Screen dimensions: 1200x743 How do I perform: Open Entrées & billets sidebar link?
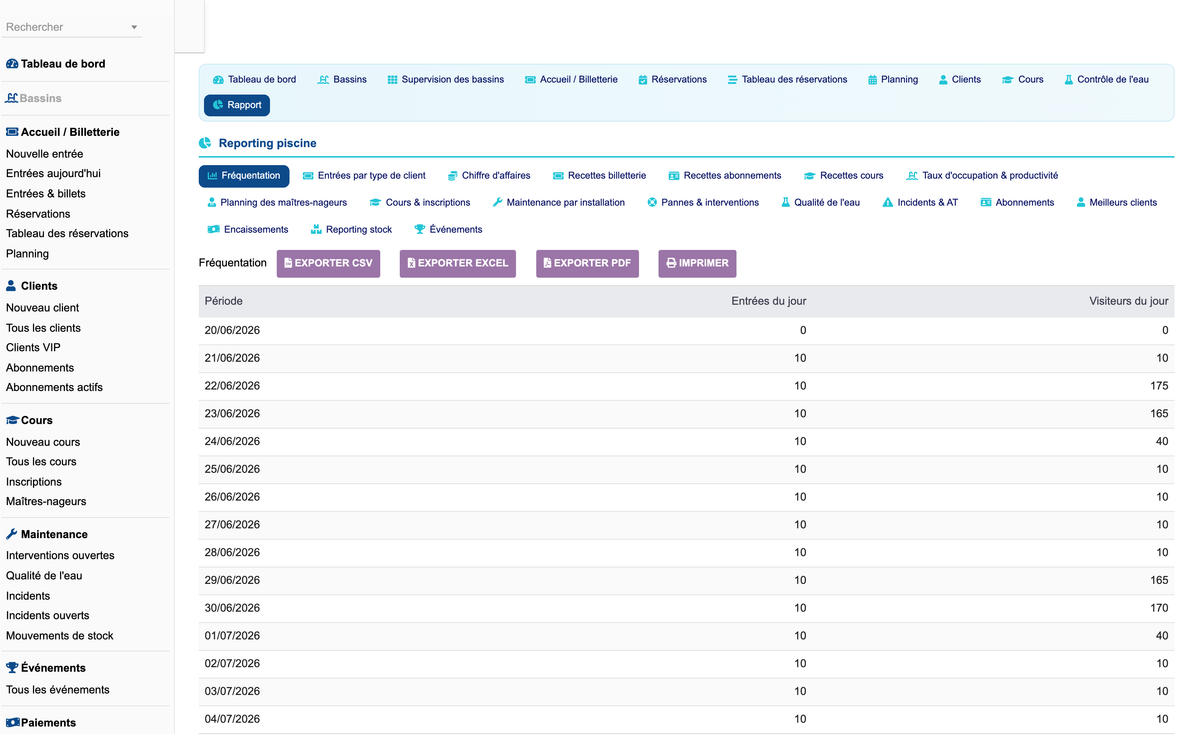pyautogui.click(x=46, y=194)
